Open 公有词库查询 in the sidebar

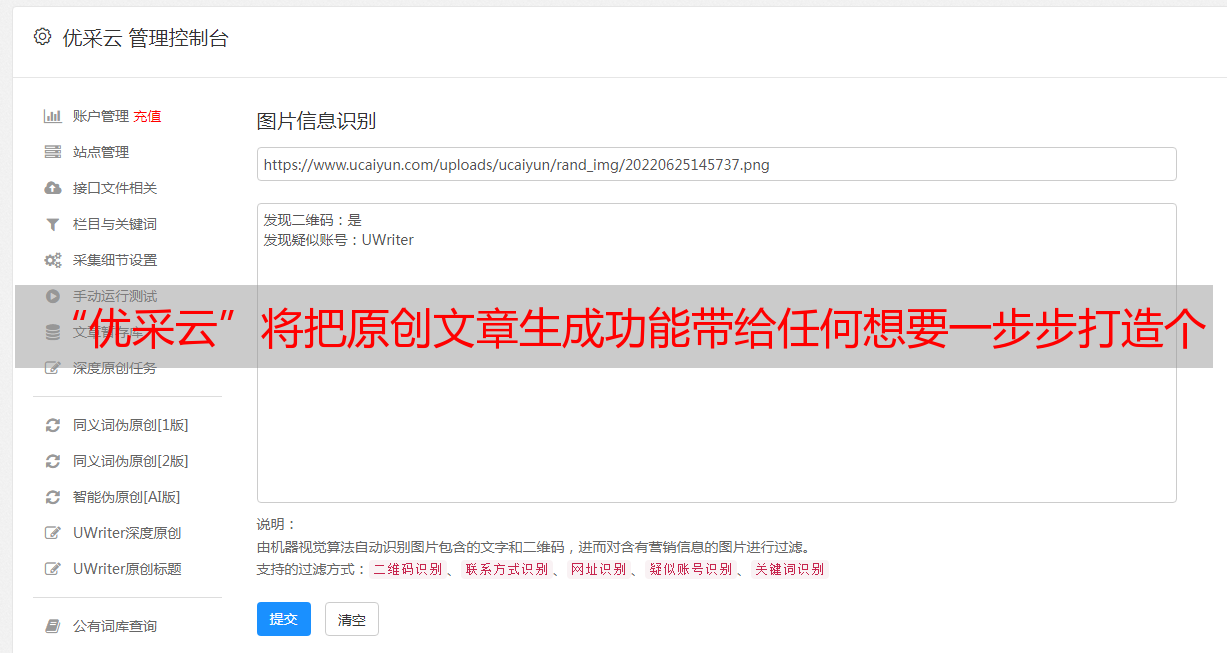(x=115, y=626)
